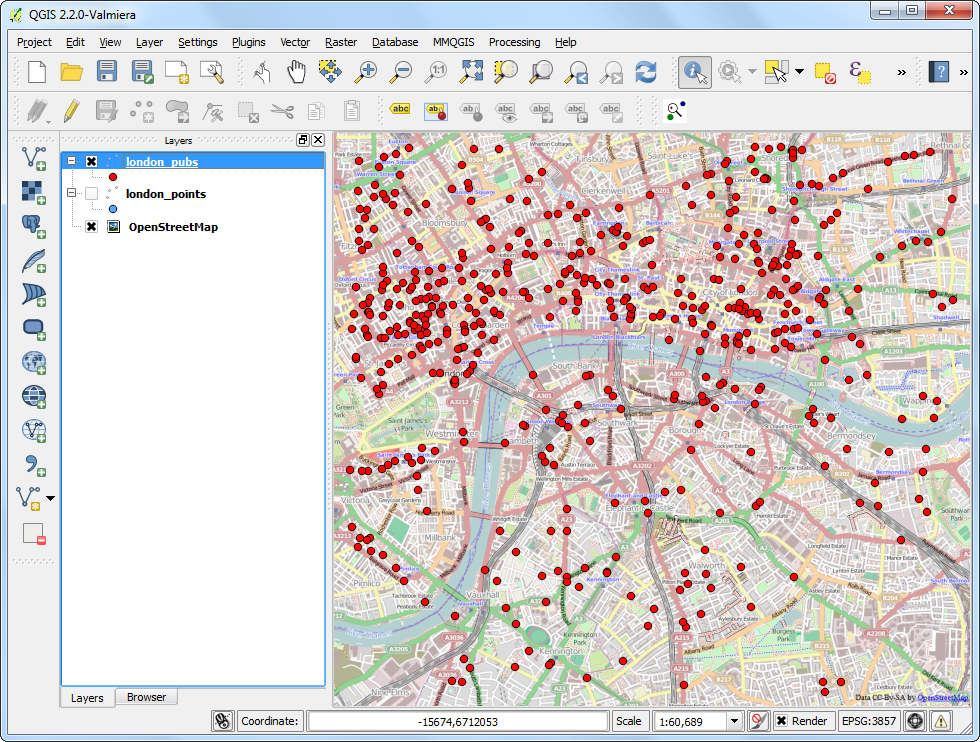Select the Zoom Out magnifier tool

click(400, 72)
